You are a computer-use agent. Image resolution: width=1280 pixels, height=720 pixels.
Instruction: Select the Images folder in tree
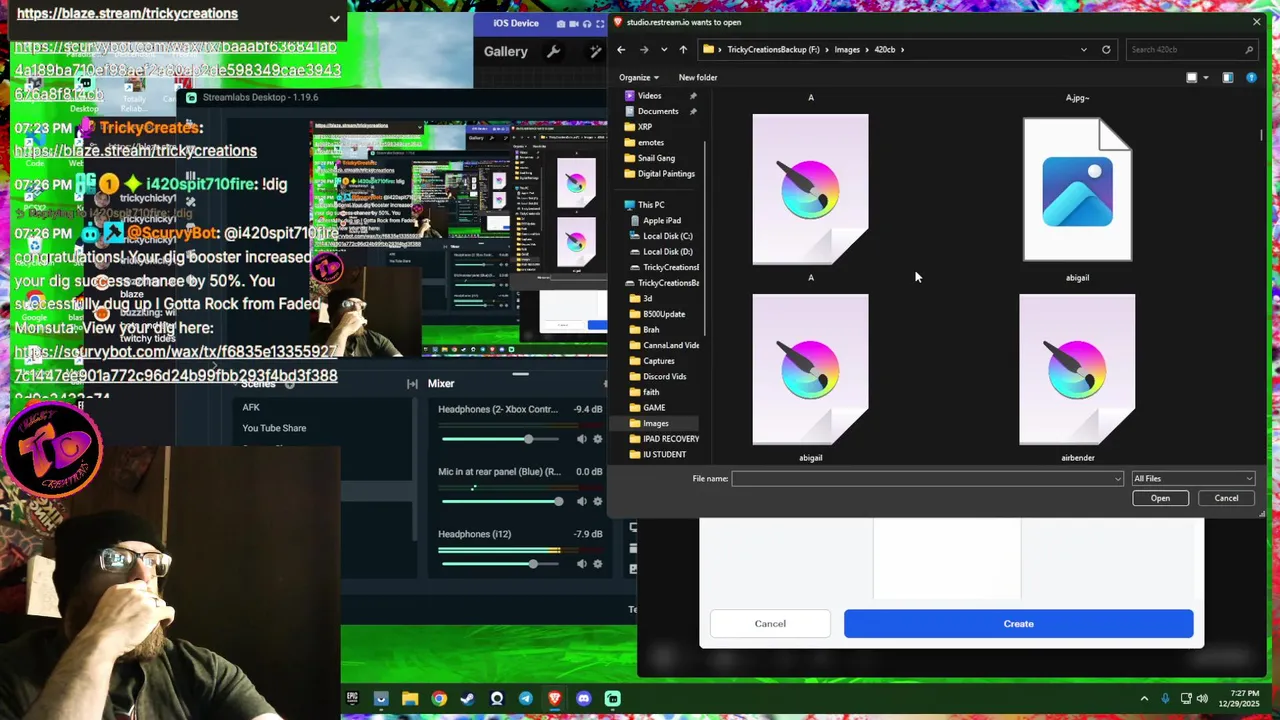(655, 424)
